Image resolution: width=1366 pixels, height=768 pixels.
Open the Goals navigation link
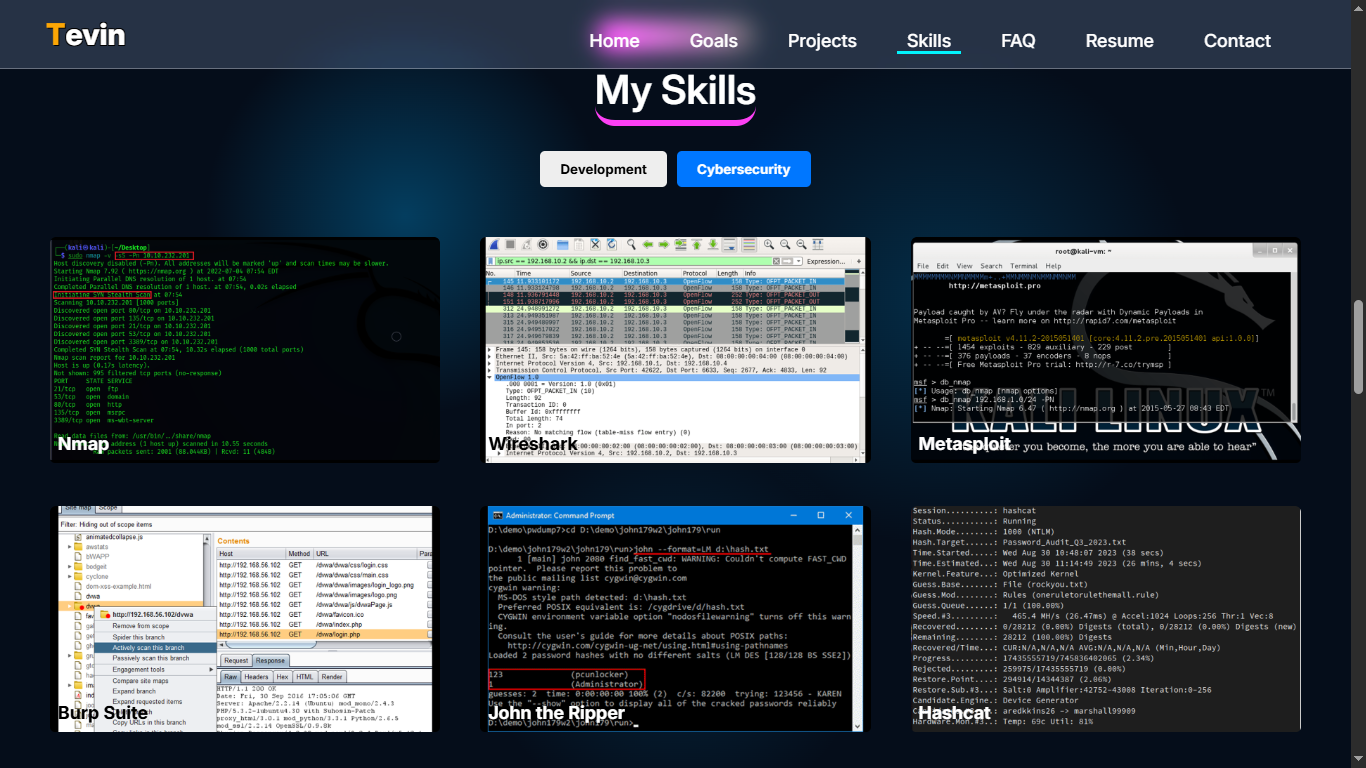(713, 41)
